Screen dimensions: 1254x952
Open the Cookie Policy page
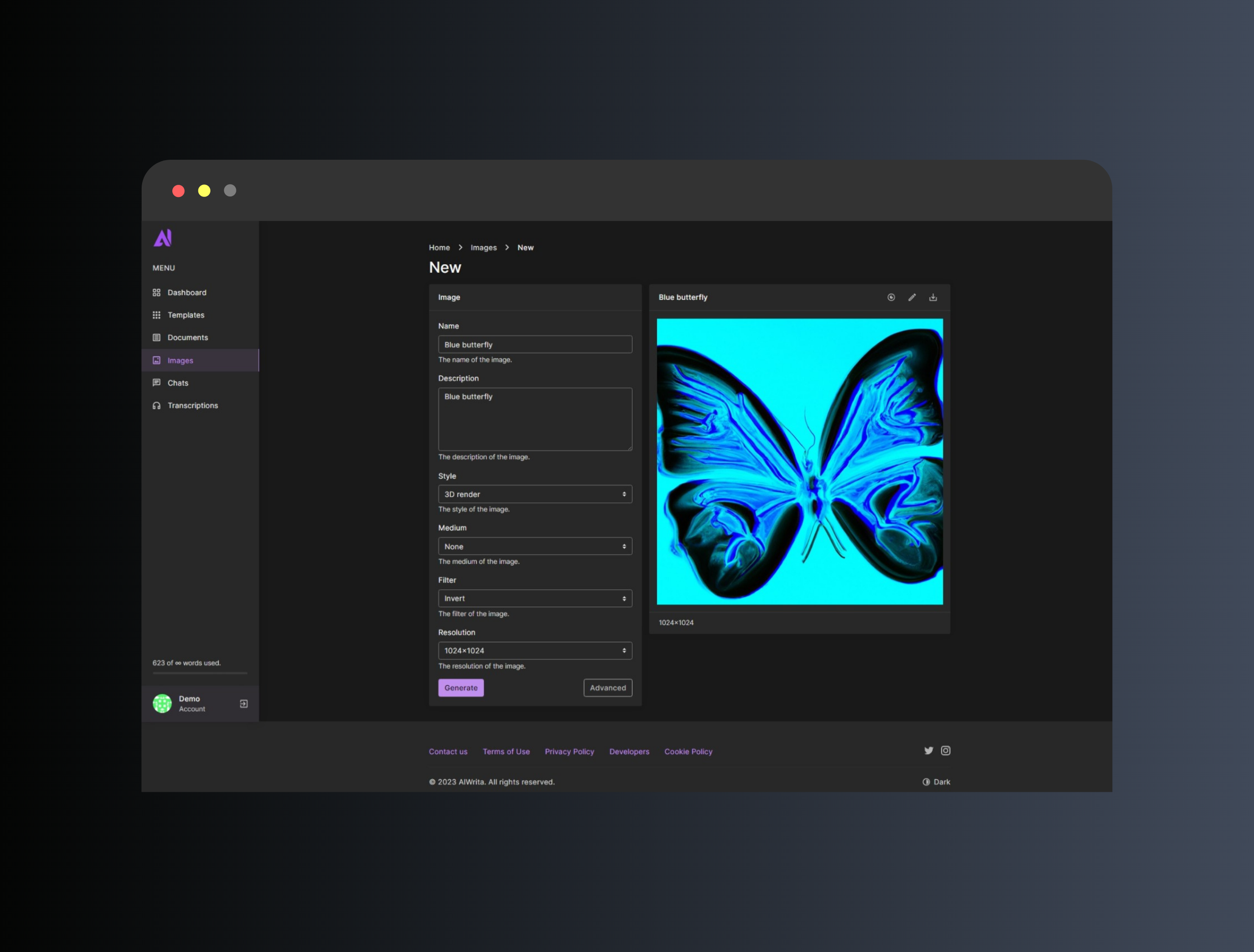[x=688, y=751]
